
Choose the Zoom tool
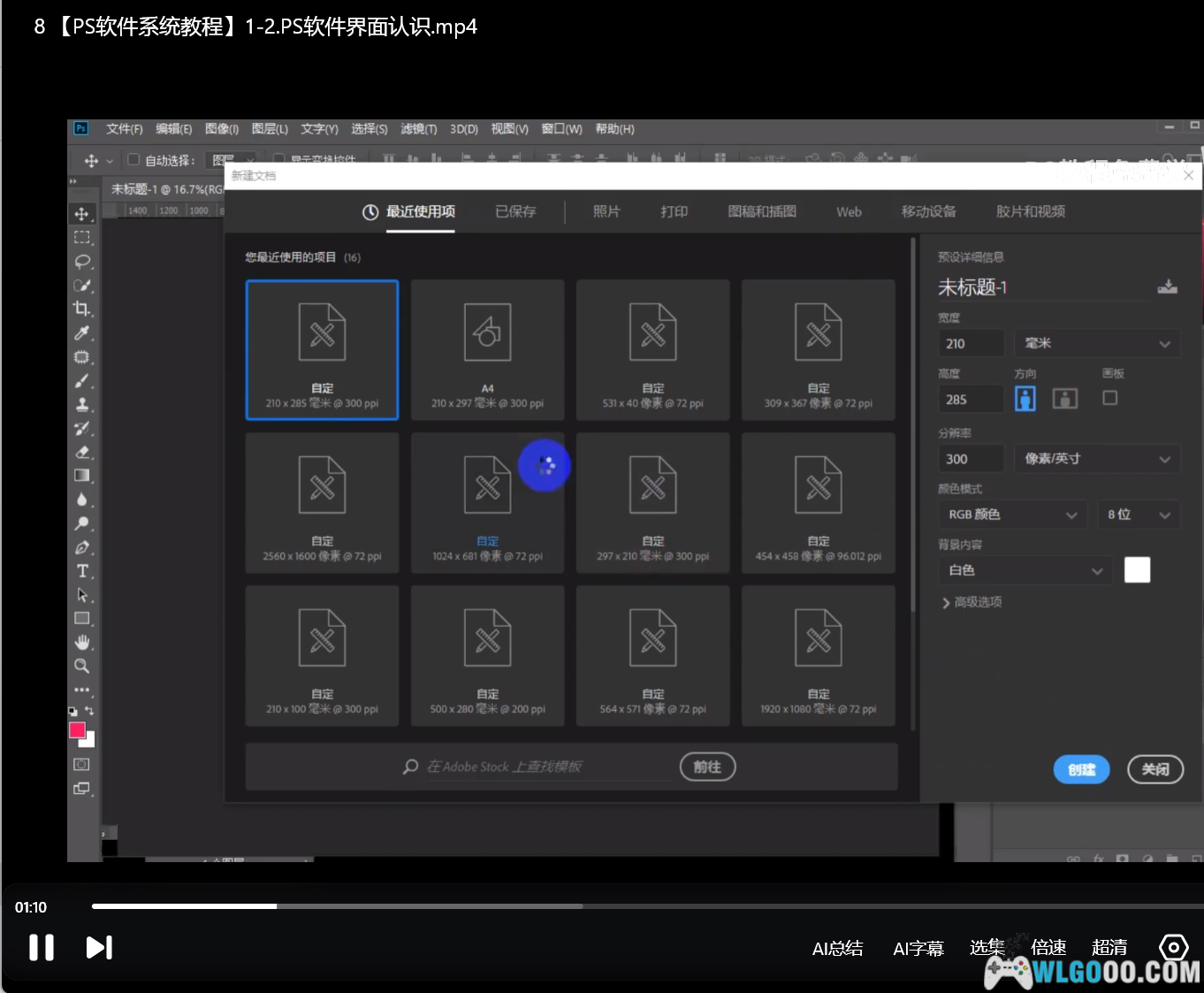tap(82, 666)
